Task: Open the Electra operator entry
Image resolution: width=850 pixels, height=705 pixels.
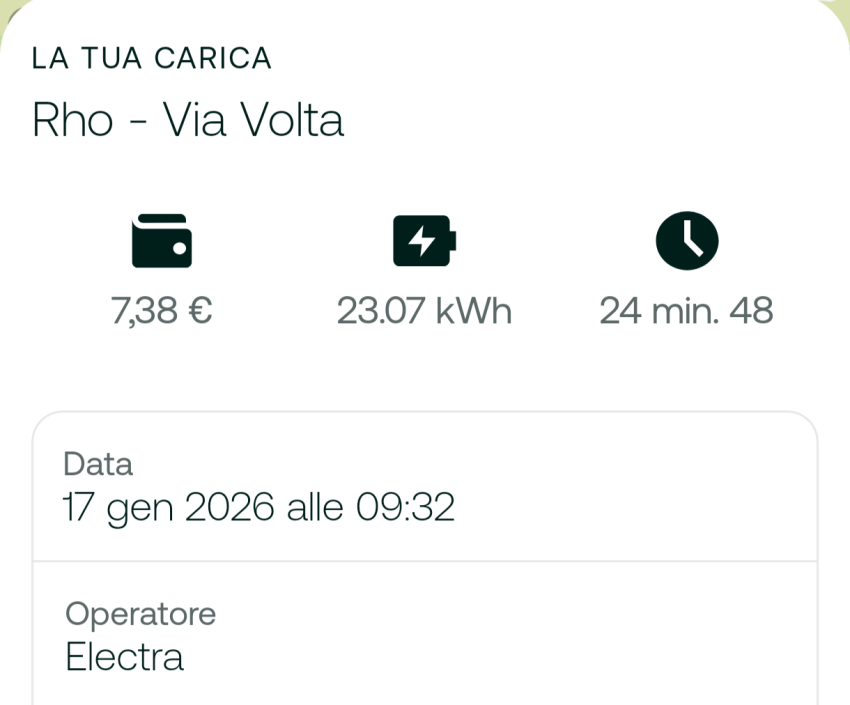Action: point(124,657)
